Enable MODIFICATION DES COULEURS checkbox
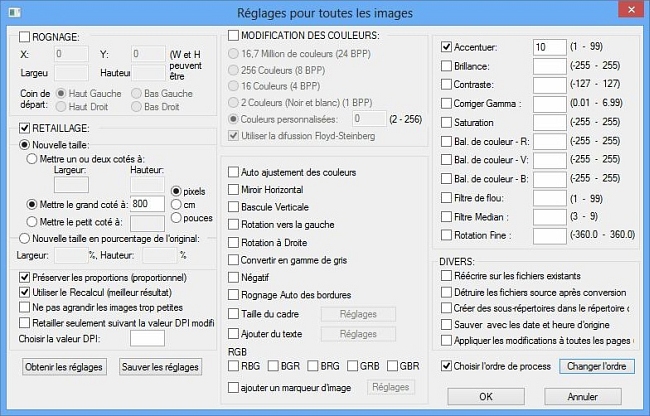This screenshot has width=650, height=416. pos(233,35)
